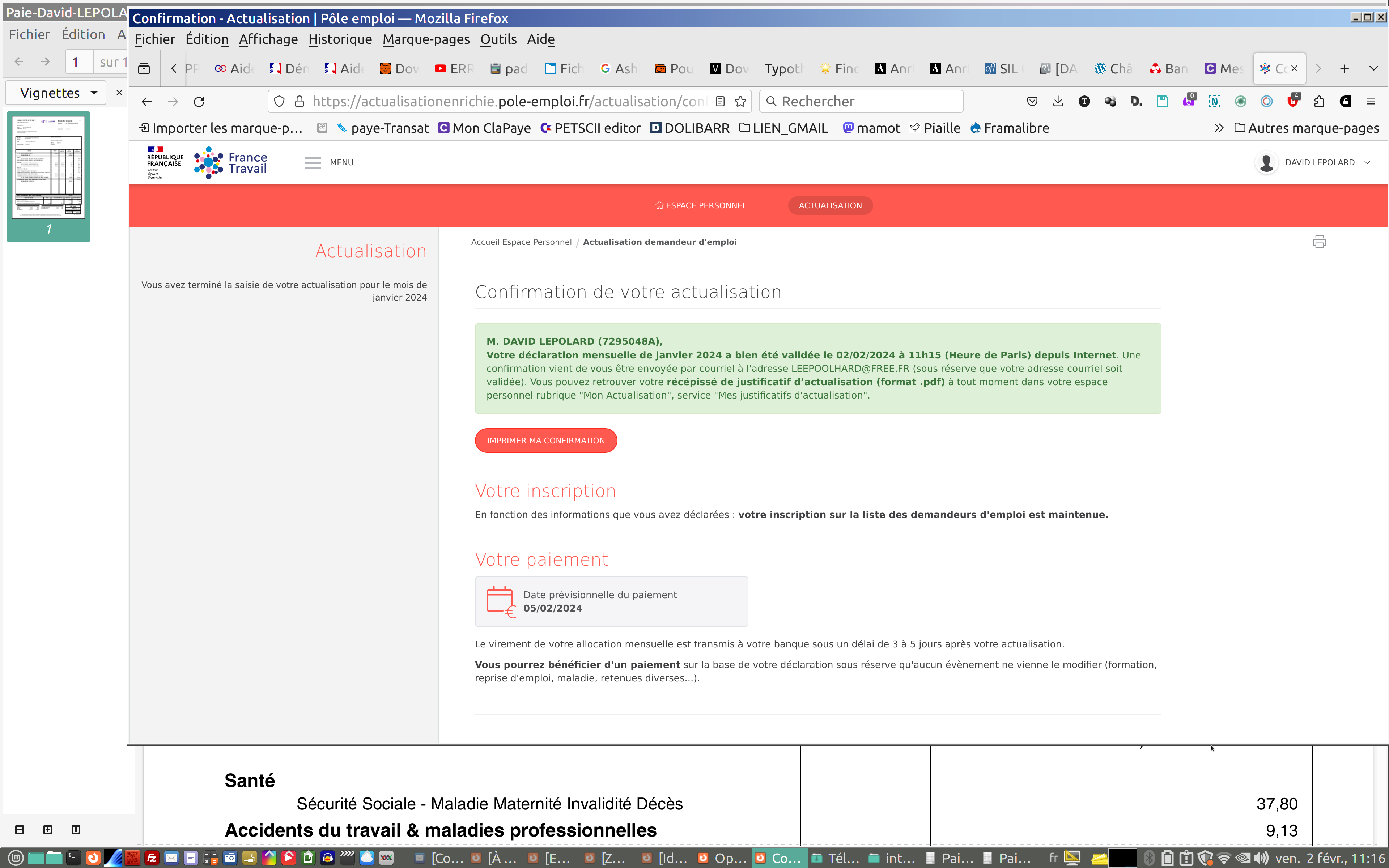Open a new tab with the plus icon
Viewport: 1389px width, 868px height.
tap(1344, 69)
